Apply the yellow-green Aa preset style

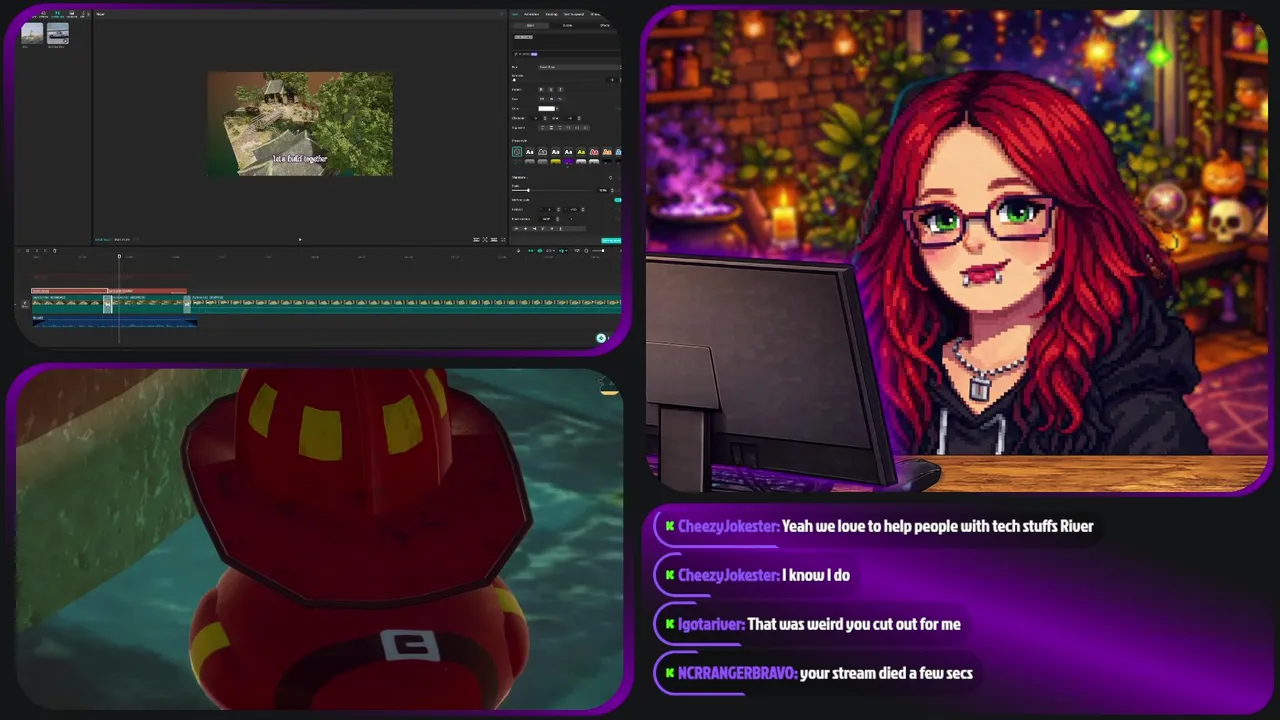click(x=581, y=152)
